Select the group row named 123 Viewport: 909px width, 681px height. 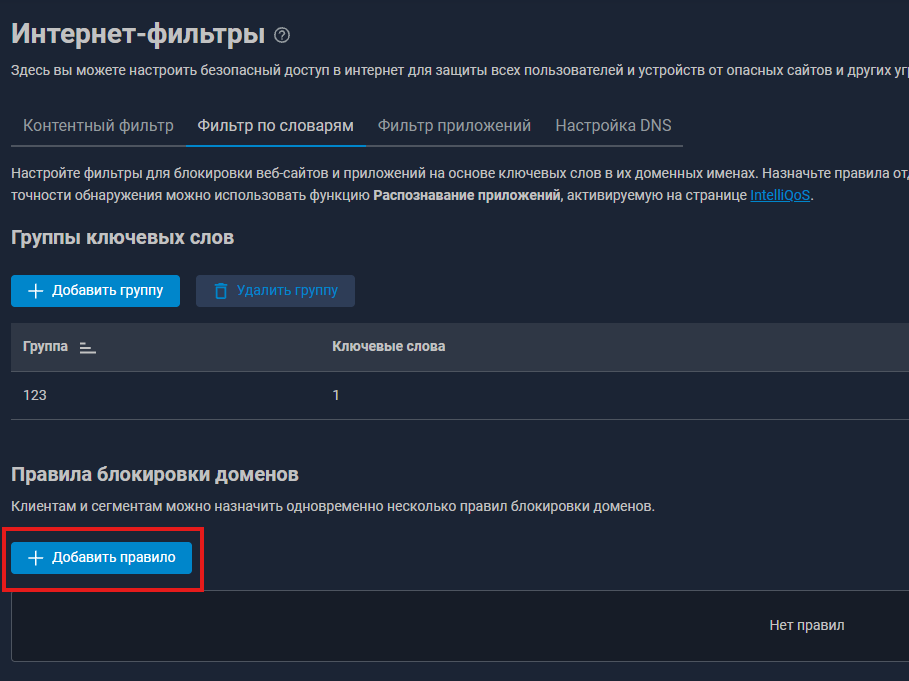(x=460, y=395)
